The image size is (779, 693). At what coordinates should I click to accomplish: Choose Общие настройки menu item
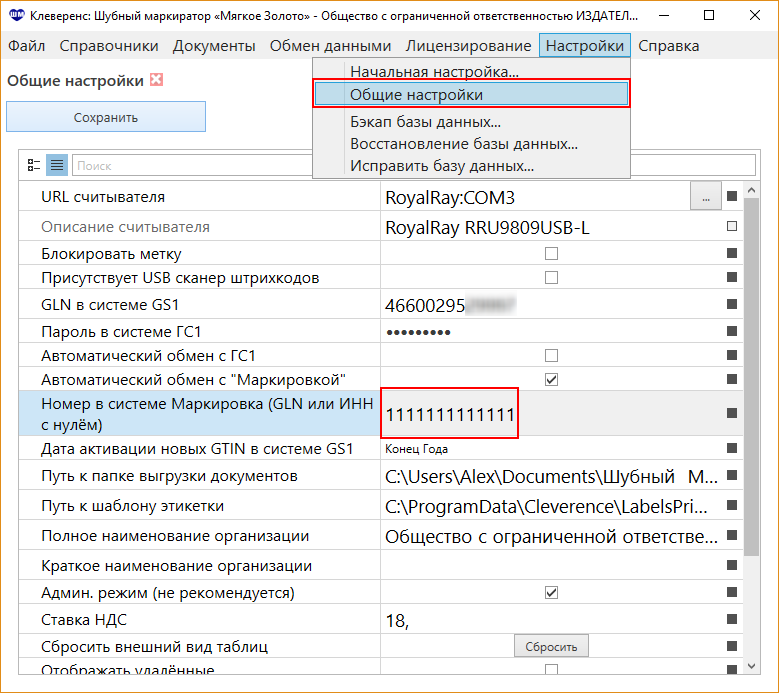click(x=471, y=94)
